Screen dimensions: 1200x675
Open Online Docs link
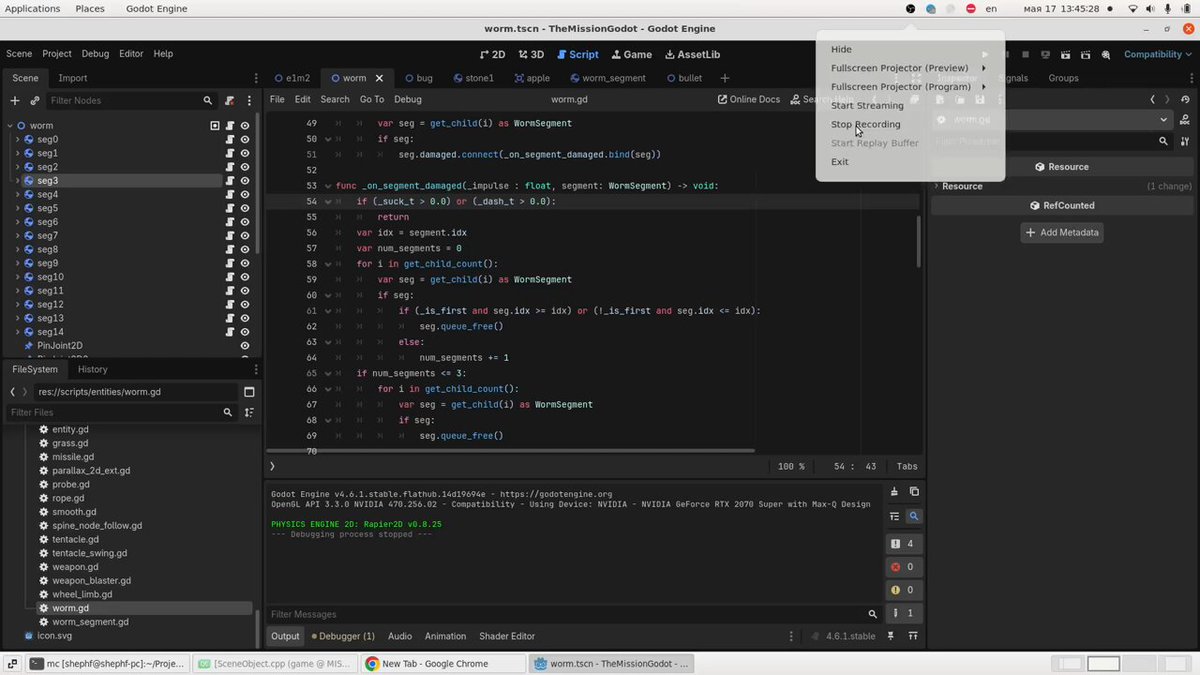749,99
